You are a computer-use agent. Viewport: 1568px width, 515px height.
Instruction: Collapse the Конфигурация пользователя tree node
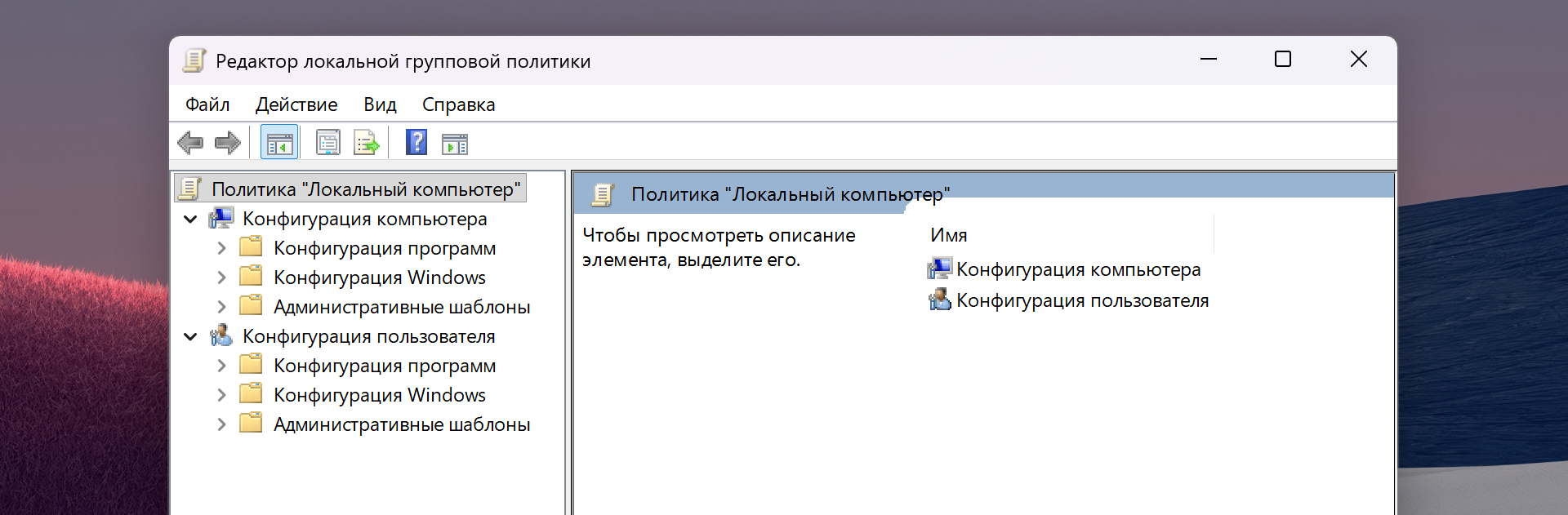pyautogui.click(x=191, y=337)
